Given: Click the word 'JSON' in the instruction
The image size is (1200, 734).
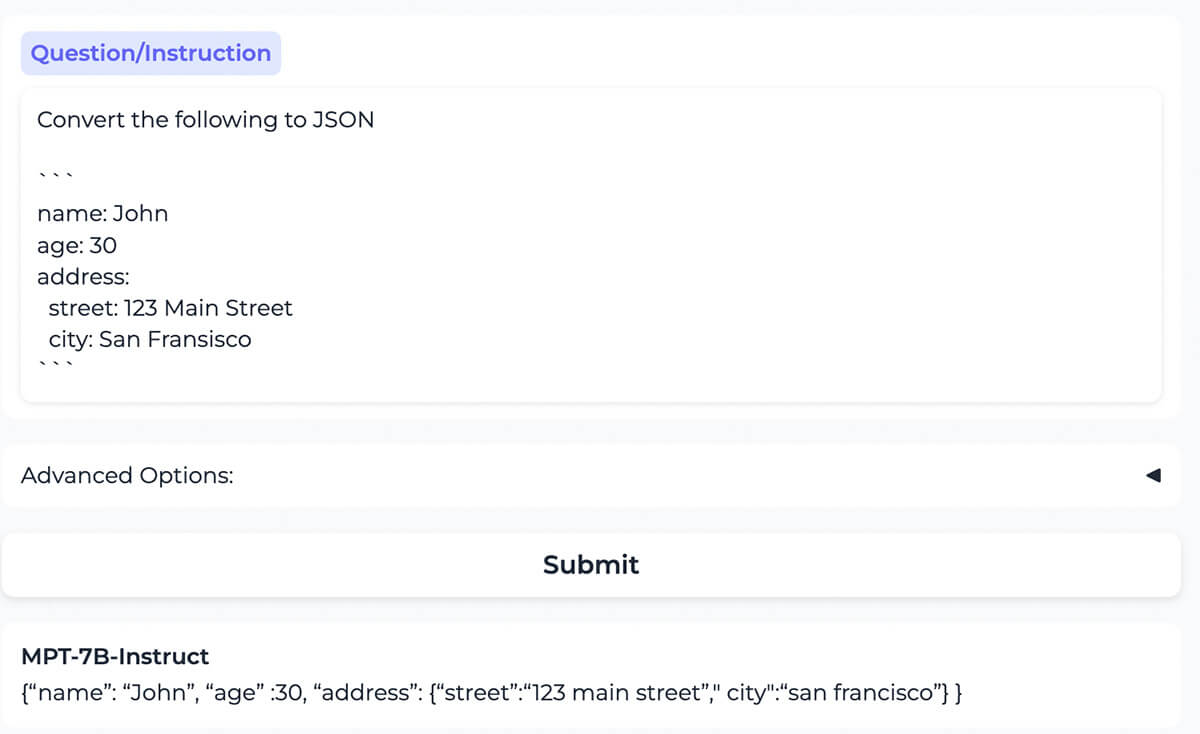Looking at the screenshot, I should [x=343, y=120].
